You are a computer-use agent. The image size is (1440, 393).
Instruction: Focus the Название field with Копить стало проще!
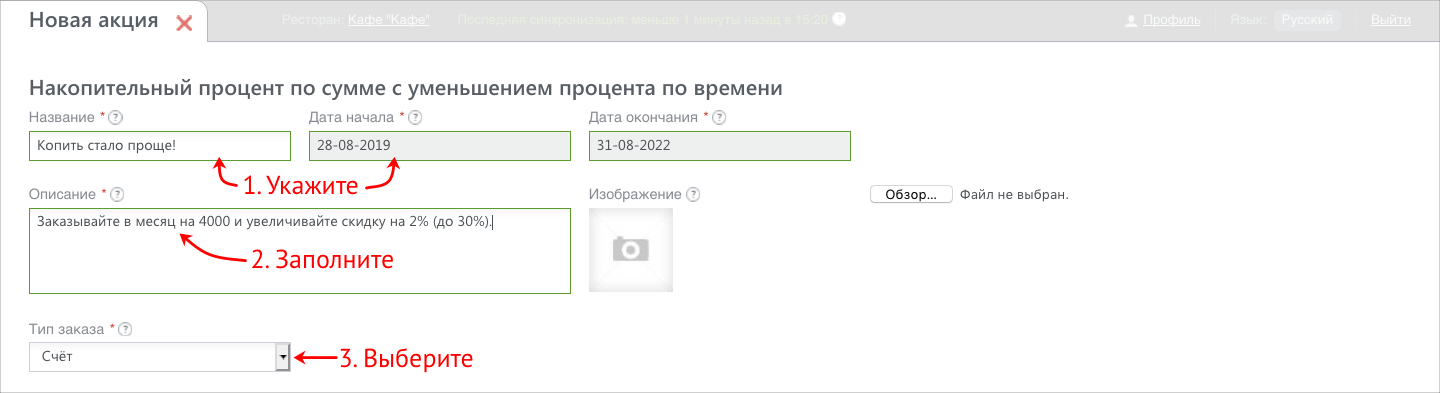coord(160,146)
